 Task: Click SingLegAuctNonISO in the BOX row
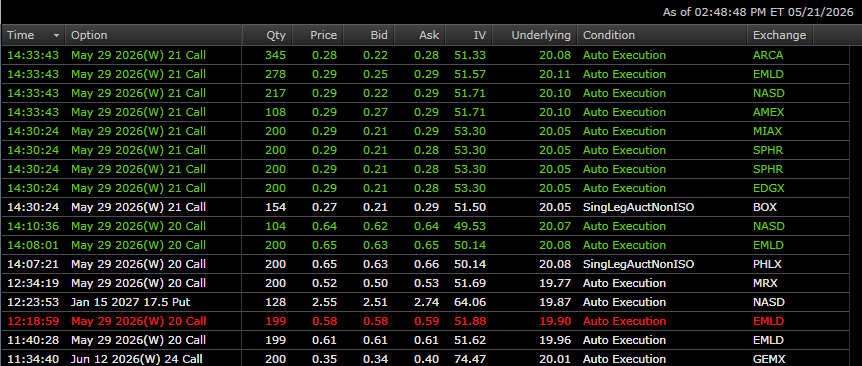point(638,207)
